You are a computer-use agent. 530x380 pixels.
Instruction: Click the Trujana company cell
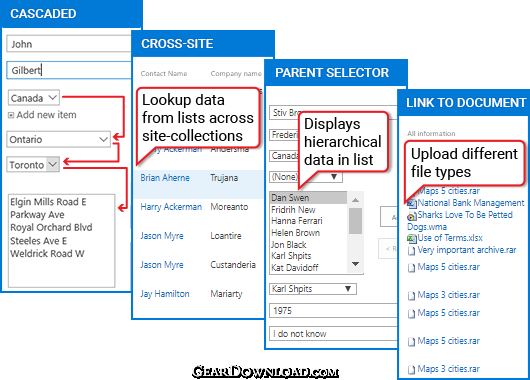(224, 178)
